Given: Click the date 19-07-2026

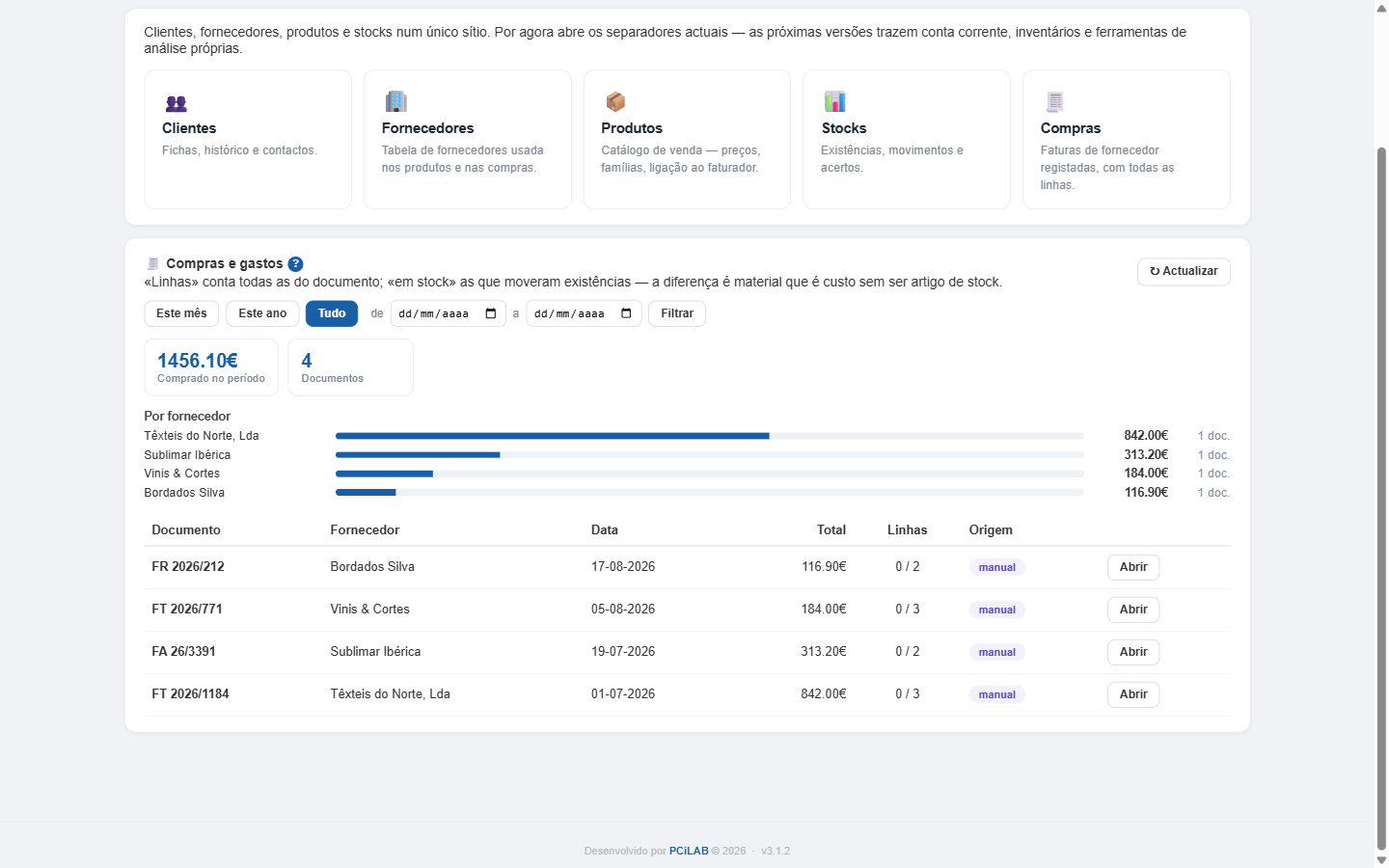Looking at the screenshot, I should [623, 652].
